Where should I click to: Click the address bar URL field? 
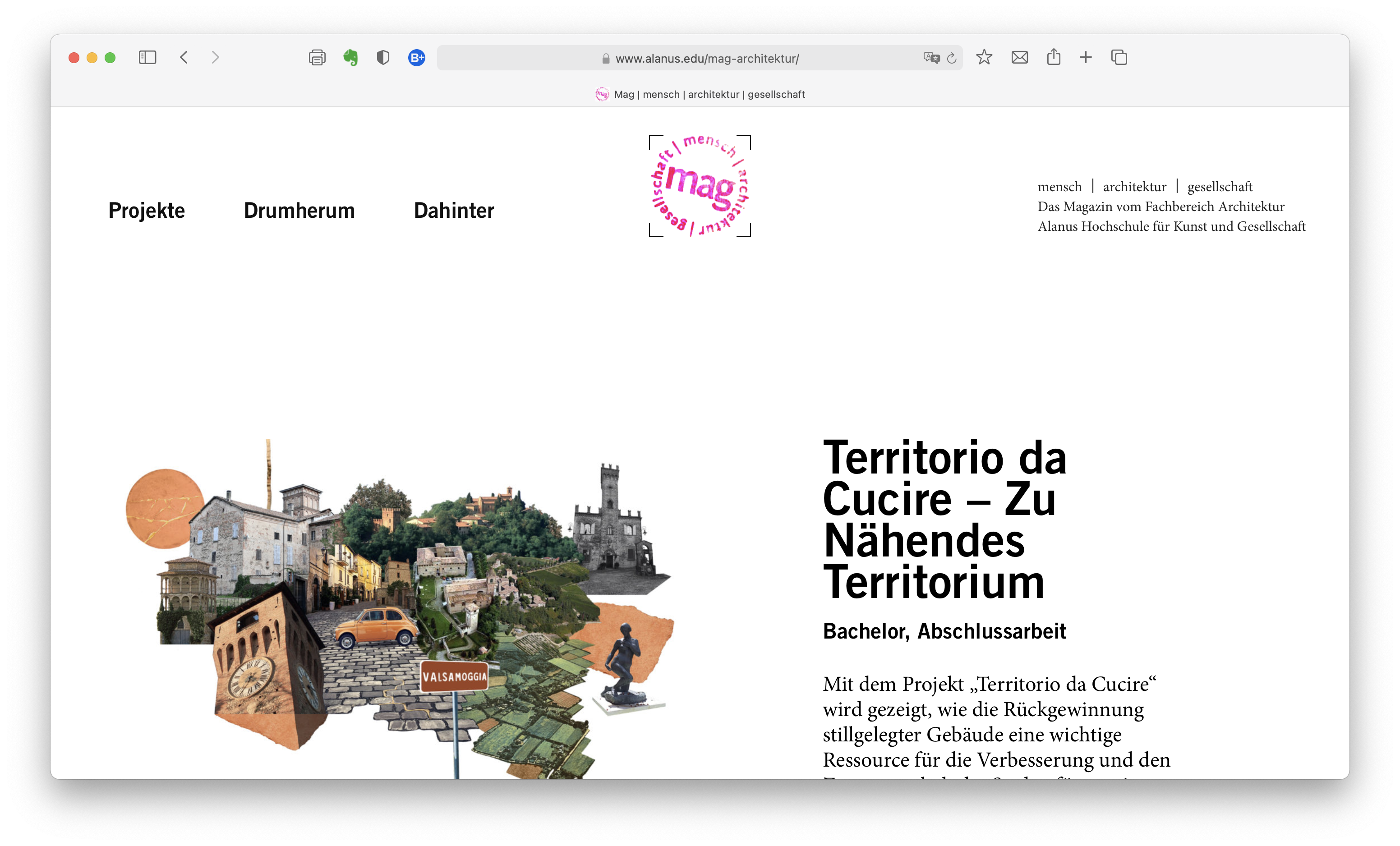point(700,58)
